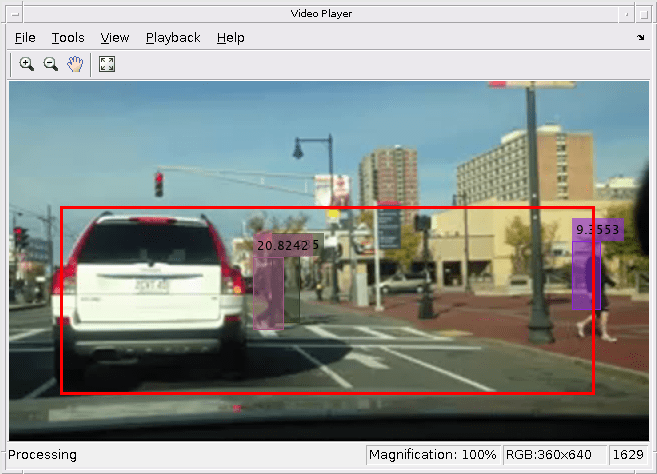Click the frame counter 1629
This screenshot has width=657, height=474.
(x=628, y=455)
